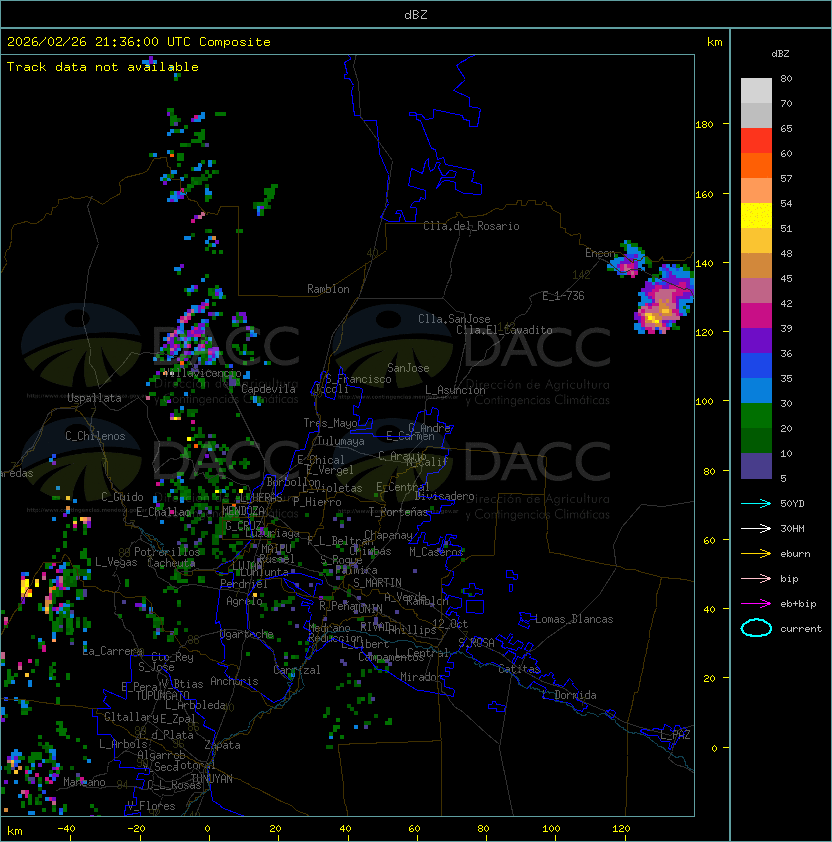Click the cyan 50YD arrow in legend
Viewport: 832px width, 842px height.
coord(756,503)
